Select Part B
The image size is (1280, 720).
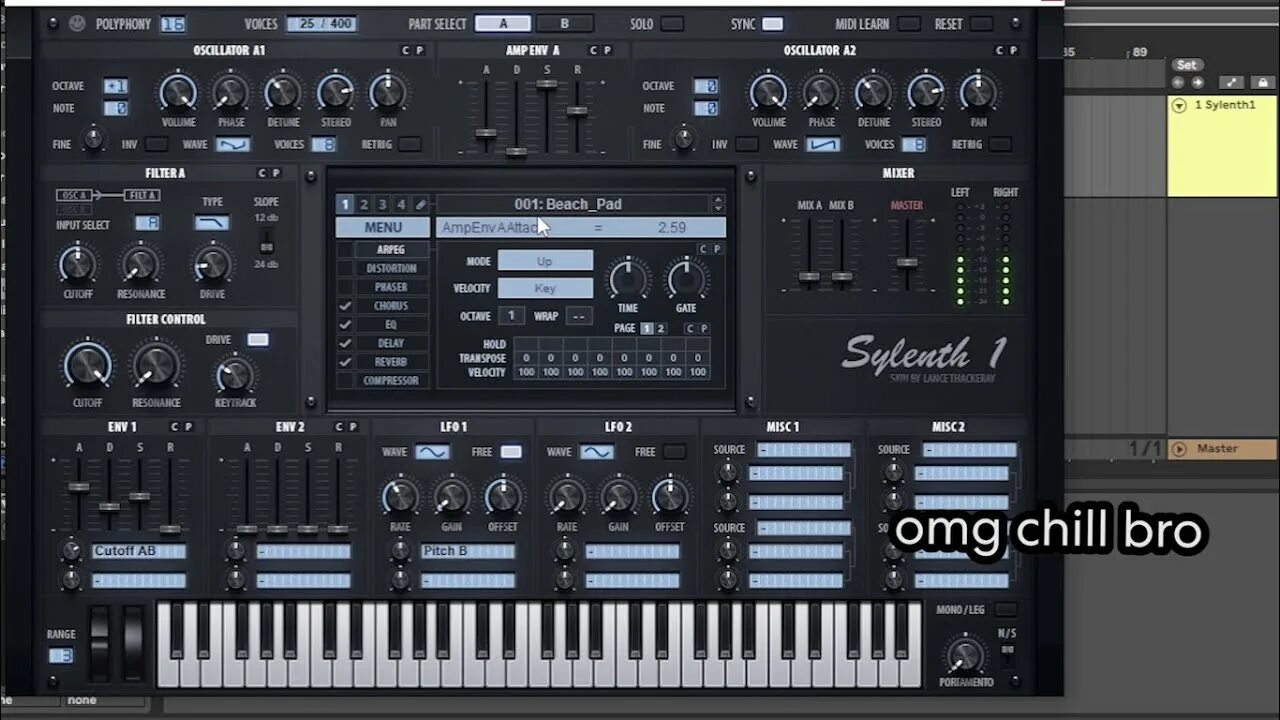564,24
